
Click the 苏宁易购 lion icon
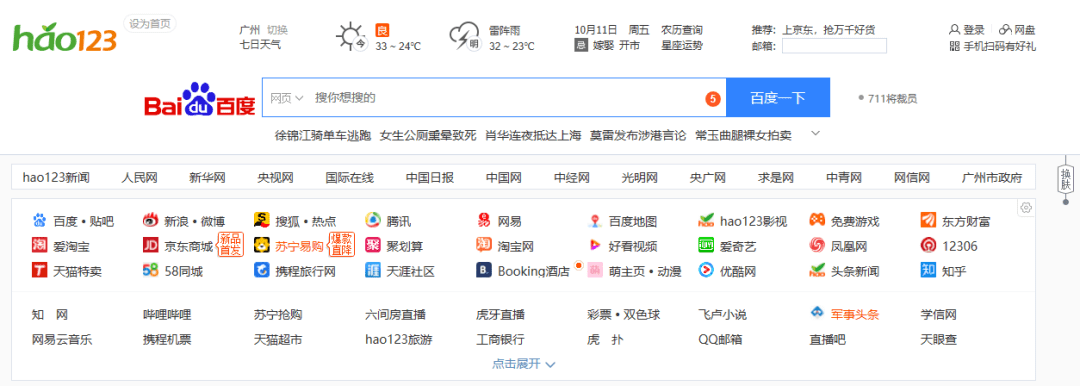tap(261, 245)
